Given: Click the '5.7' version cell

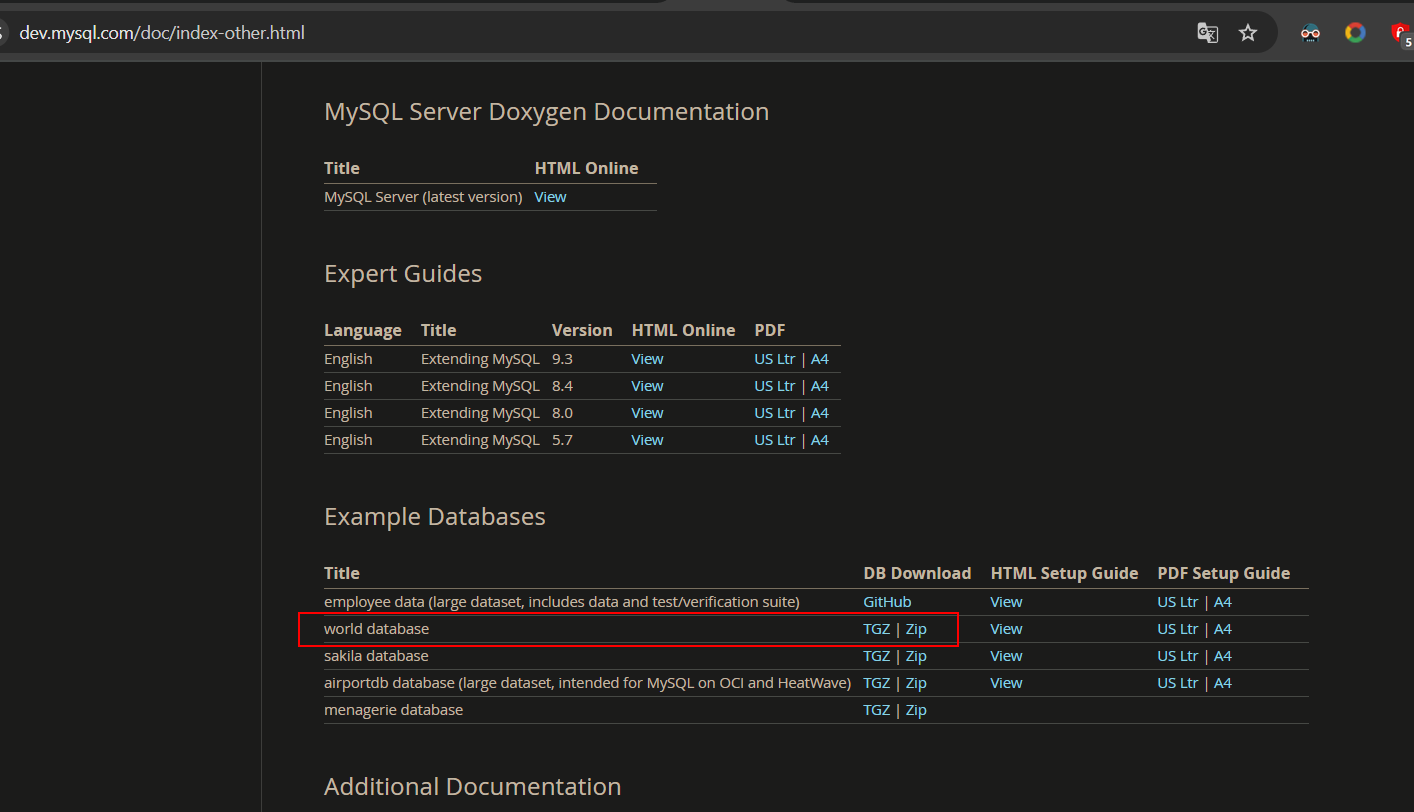Looking at the screenshot, I should tap(562, 440).
